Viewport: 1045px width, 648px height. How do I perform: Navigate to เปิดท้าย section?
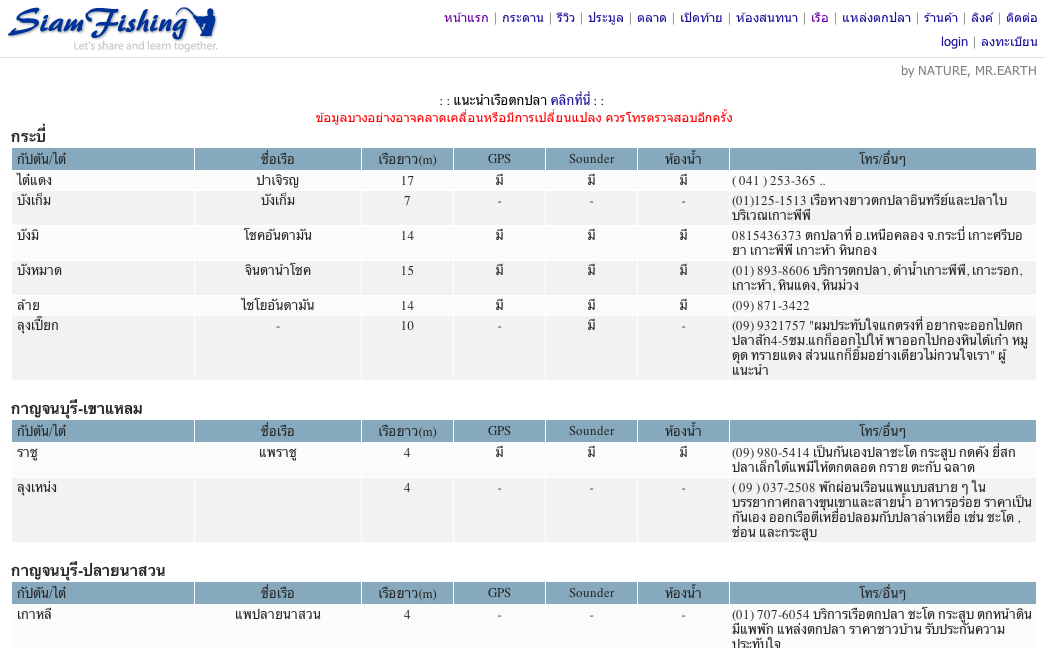click(701, 18)
